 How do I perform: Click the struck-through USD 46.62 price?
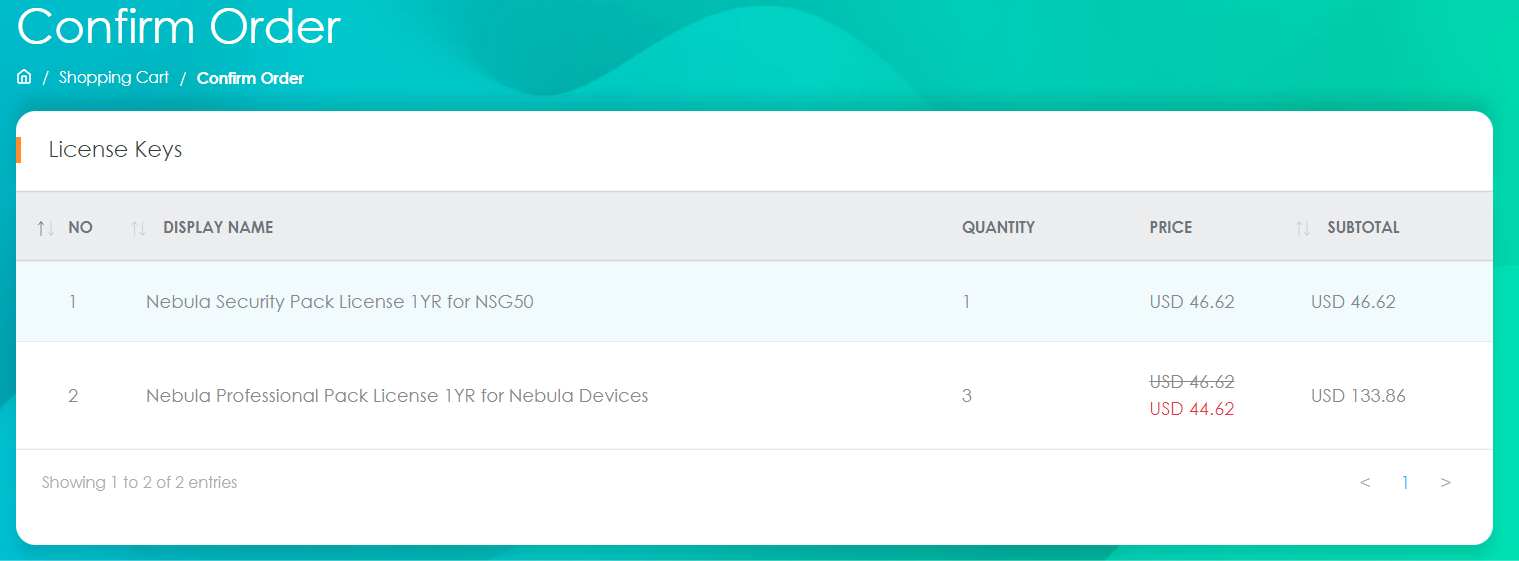(x=1192, y=381)
